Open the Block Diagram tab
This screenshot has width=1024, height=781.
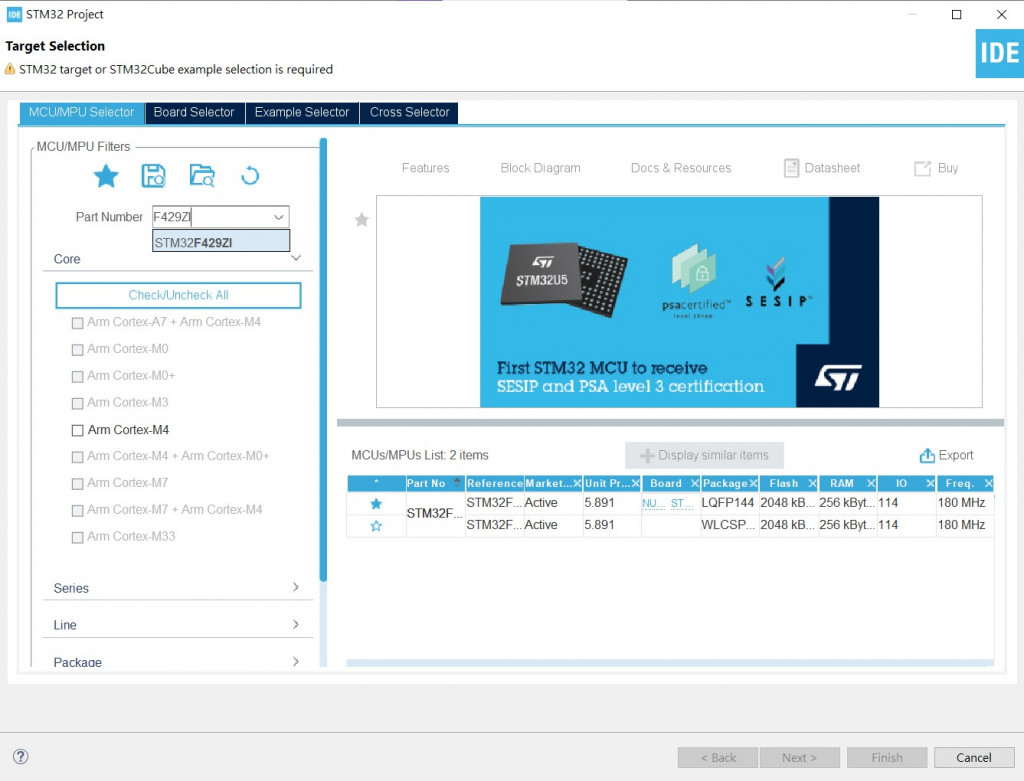[x=541, y=168]
